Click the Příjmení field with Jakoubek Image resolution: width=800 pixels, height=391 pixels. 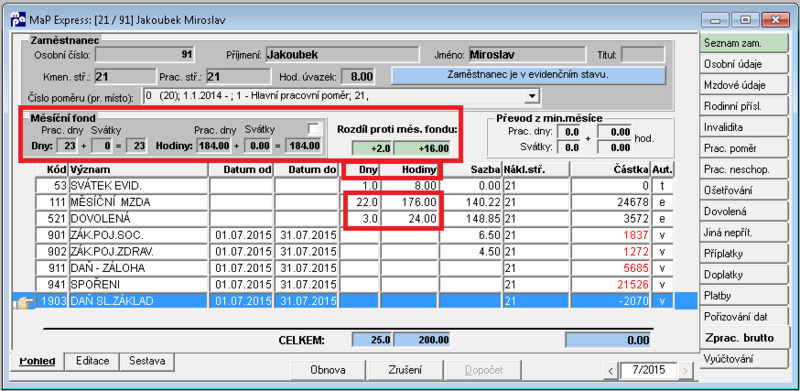point(342,54)
